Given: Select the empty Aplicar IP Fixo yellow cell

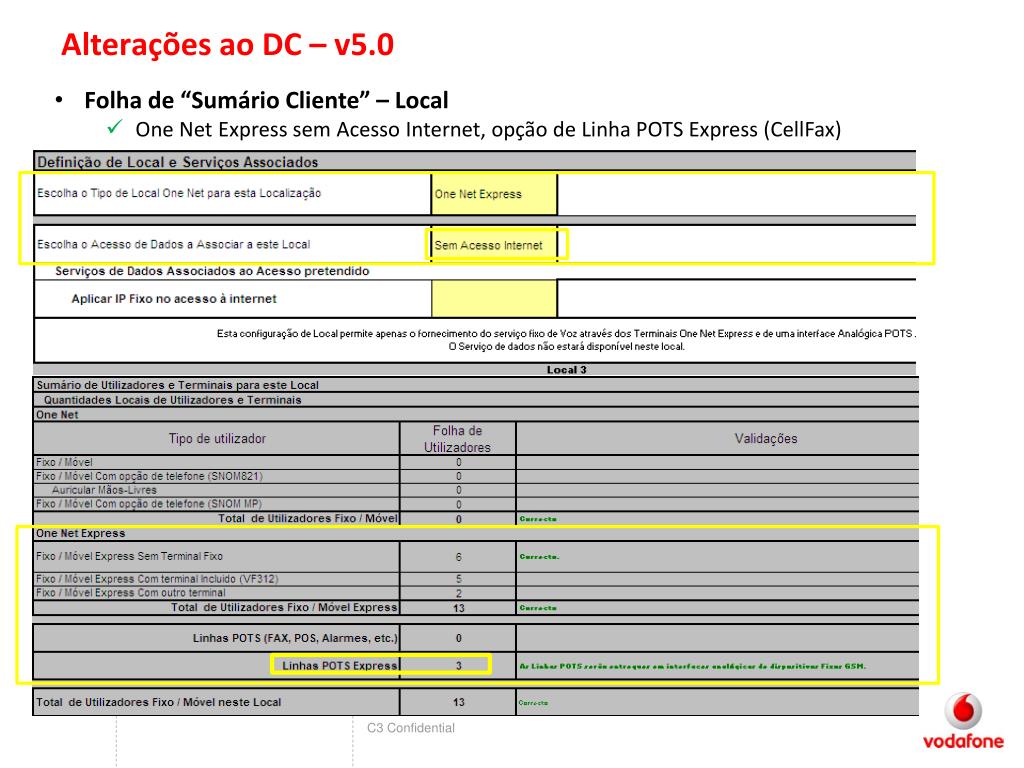Looking at the screenshot, I should coord(494,298).
